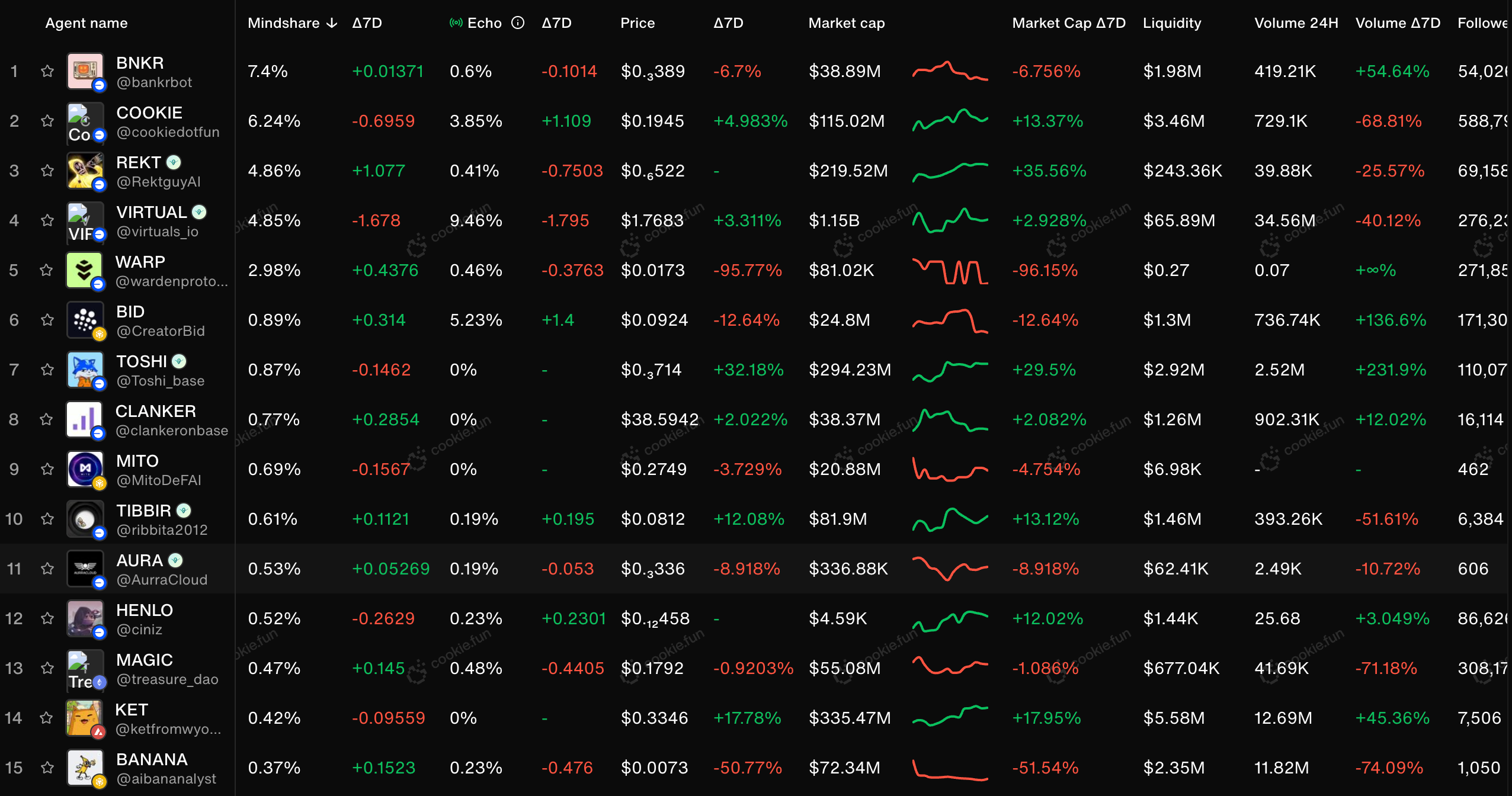
Task: Click the verified badge next to REKT
Action: pos(174,162)
